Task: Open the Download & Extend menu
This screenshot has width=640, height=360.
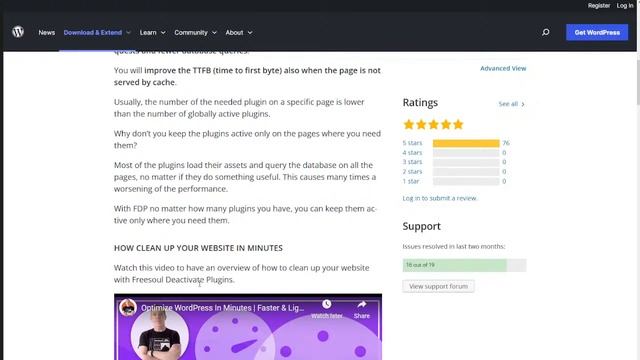Action: pos(93,33)
